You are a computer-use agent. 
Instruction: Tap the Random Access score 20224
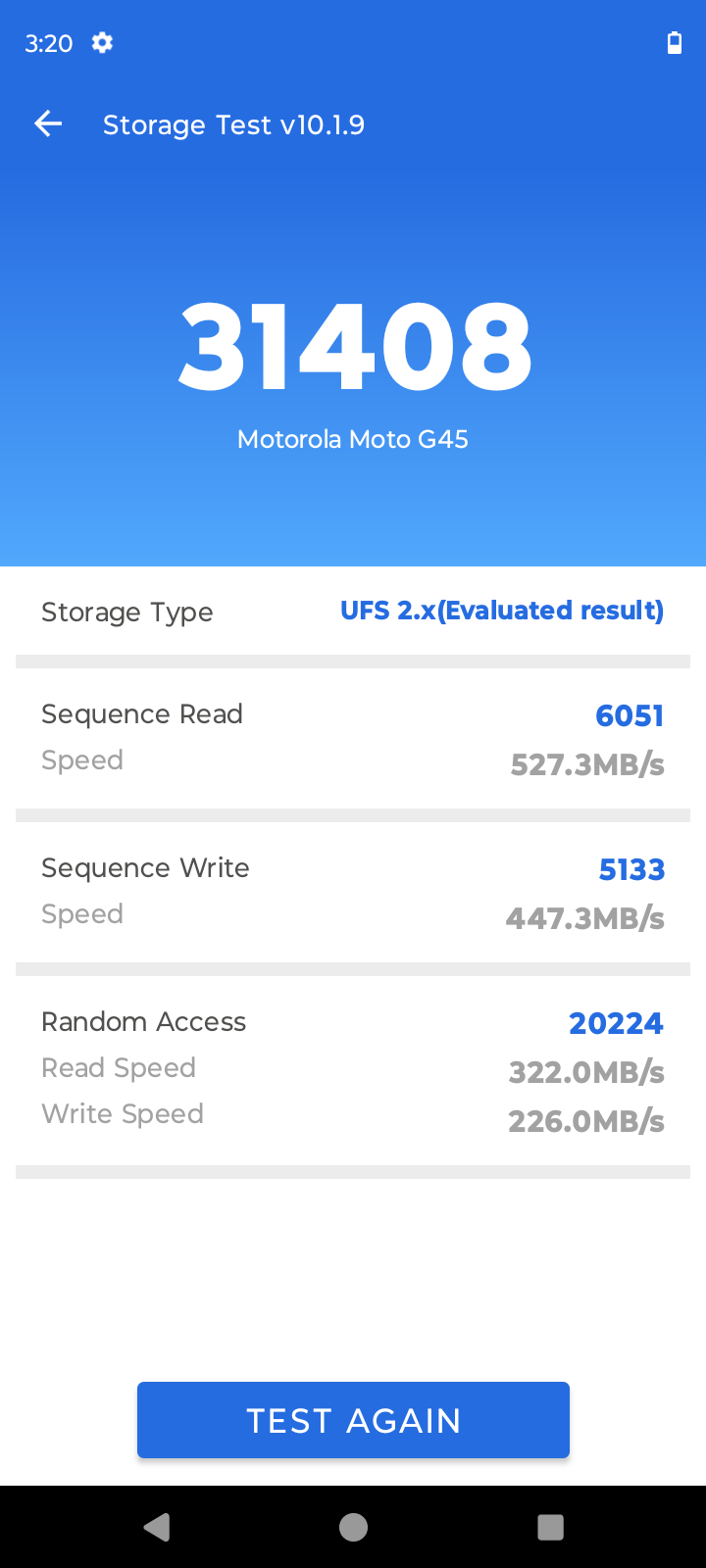616,1024
